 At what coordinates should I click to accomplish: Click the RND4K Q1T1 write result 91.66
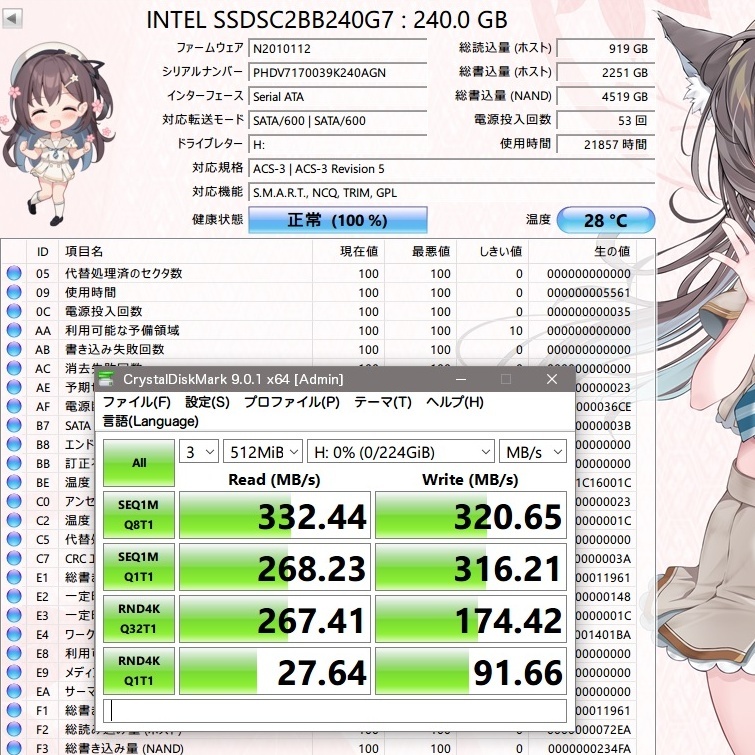[x=470, y=671]
